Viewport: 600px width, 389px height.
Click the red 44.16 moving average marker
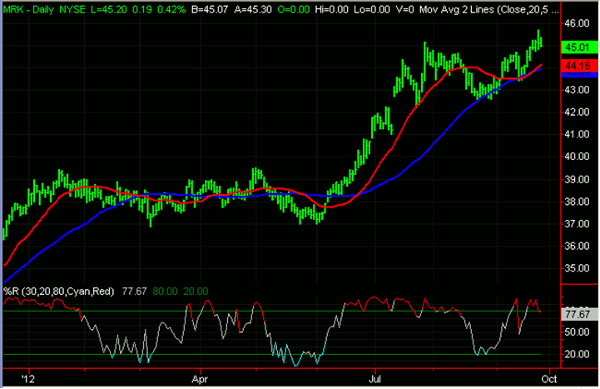(x=579, y=66)
